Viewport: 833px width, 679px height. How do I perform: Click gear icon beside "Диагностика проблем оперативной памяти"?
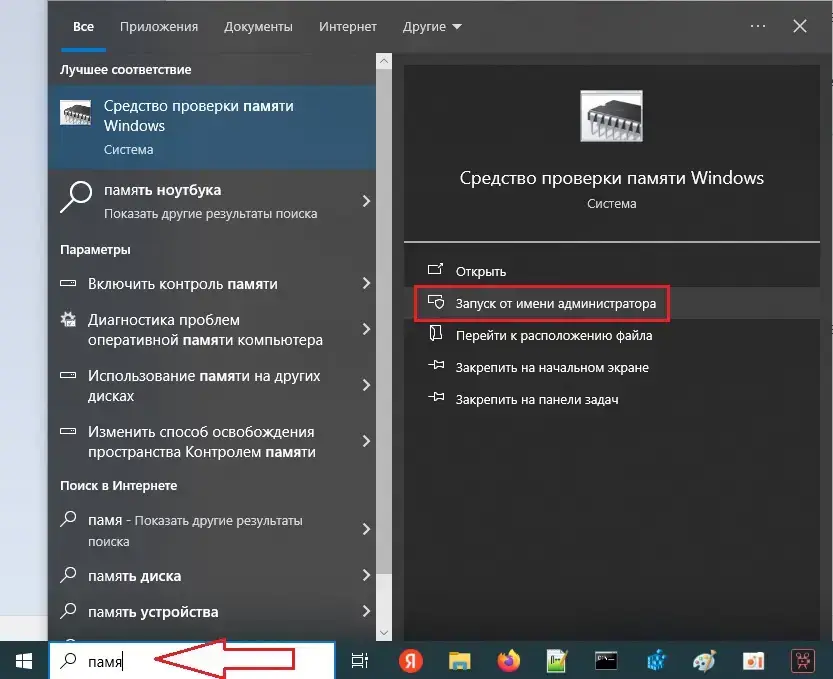pos(68,319)
